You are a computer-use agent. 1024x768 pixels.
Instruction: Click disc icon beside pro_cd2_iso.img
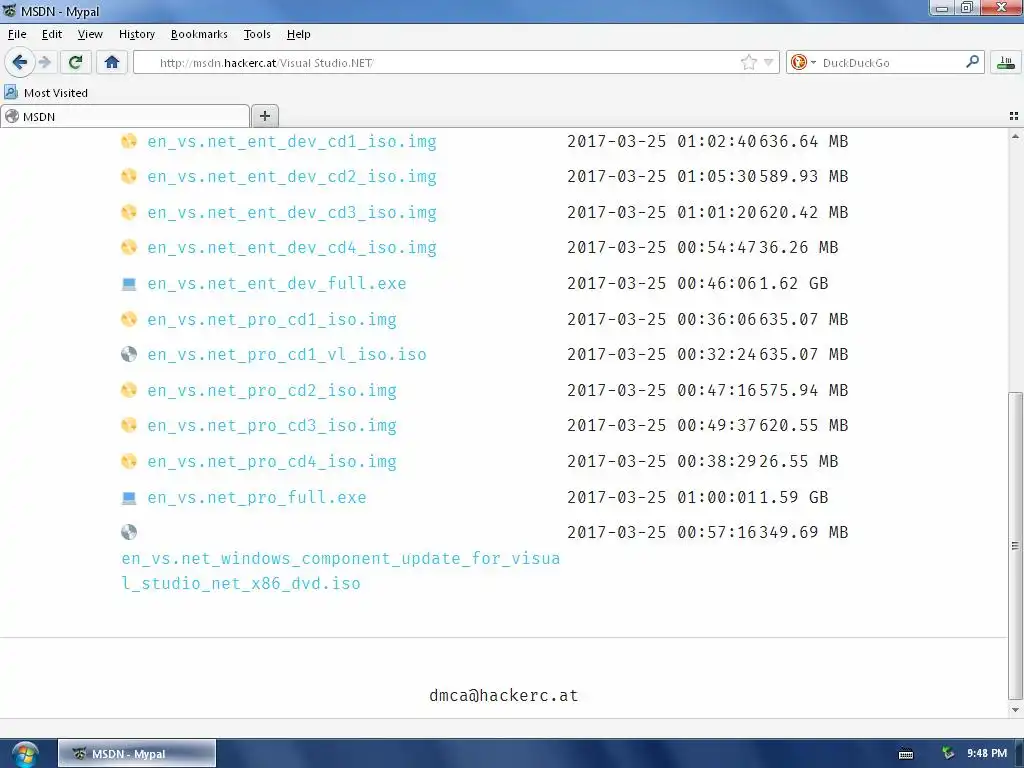point(129,390)
